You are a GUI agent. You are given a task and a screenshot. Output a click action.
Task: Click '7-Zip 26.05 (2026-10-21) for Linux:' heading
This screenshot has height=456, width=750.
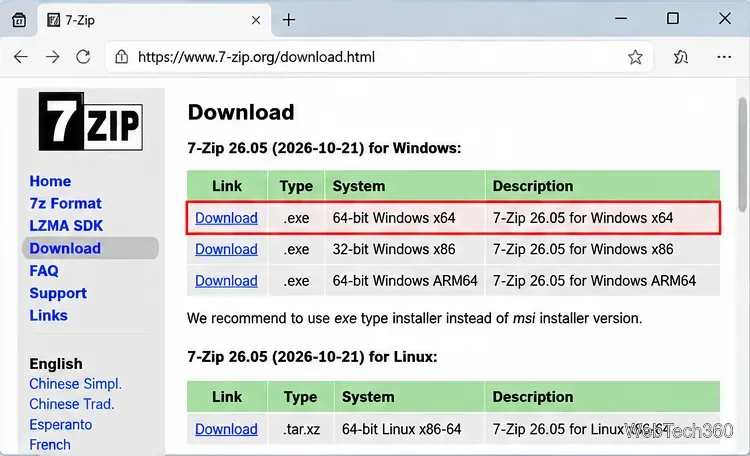pyautogui.click(x=312, y=357)
